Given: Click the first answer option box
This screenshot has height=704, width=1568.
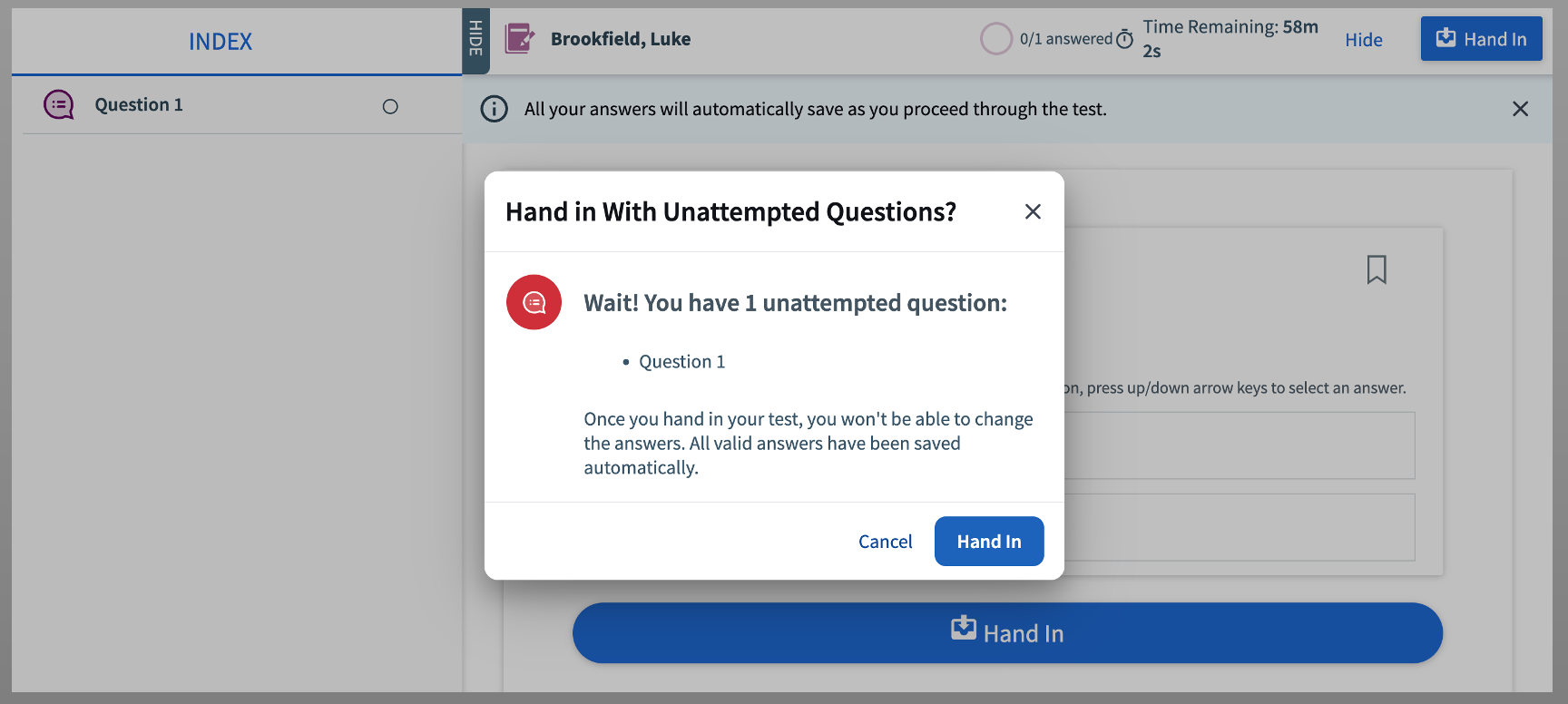Looking at the screenshot, I should point(1239,445).
